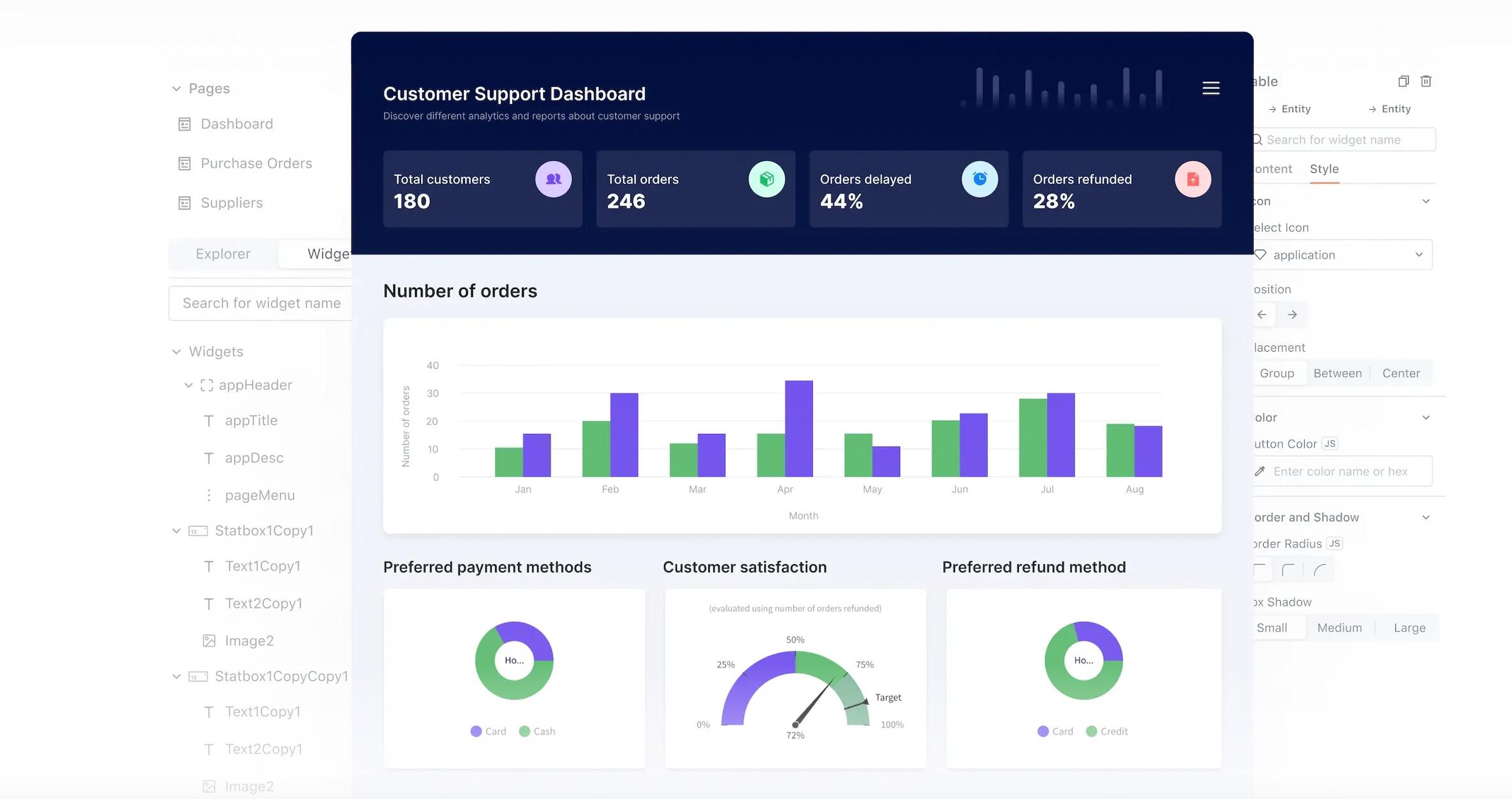Click the delete trash icon
Viewport: 1512px width, 799px height.
pos(1426,81)
